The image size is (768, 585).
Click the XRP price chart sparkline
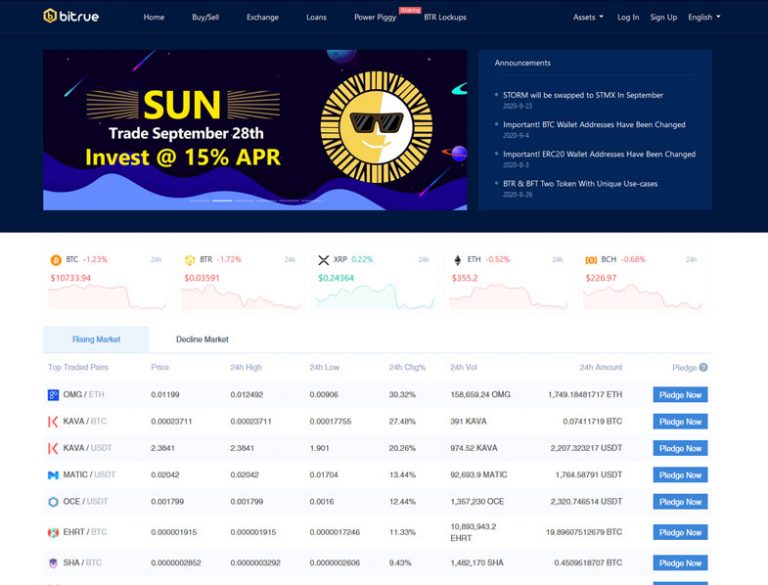click(375, 297)
